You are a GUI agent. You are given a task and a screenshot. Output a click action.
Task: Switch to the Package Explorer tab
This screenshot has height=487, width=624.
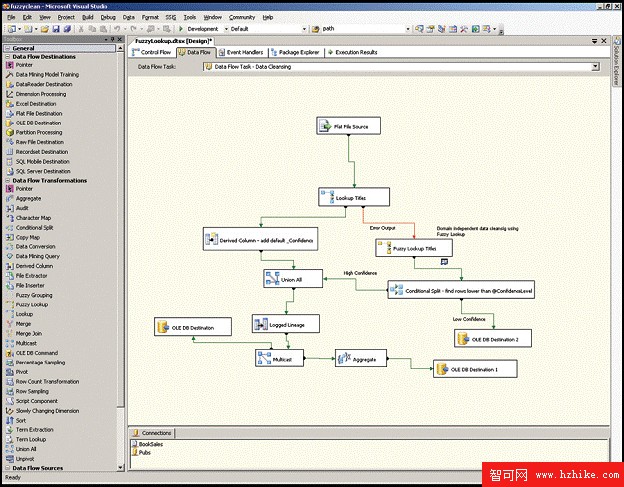point(295,52)
